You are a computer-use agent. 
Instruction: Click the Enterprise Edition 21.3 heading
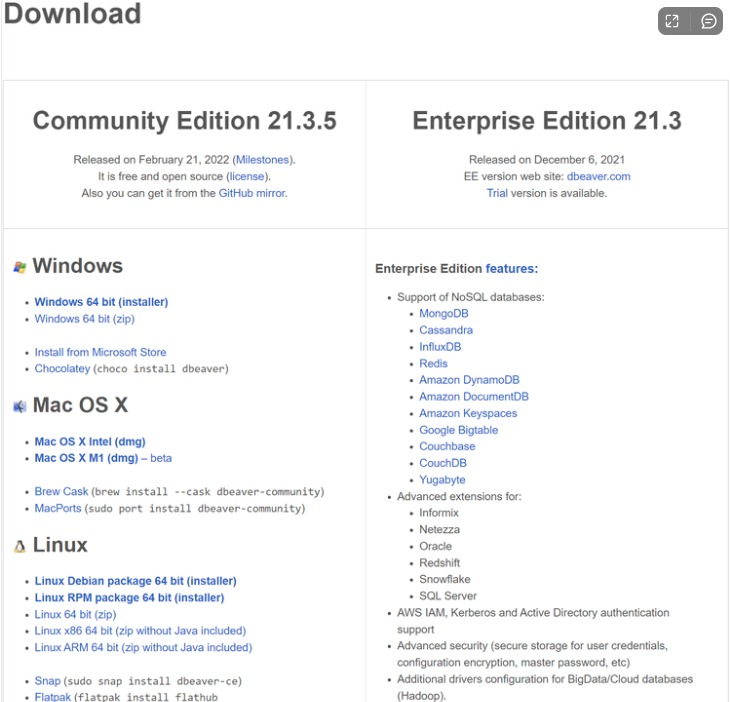(547, 121)
